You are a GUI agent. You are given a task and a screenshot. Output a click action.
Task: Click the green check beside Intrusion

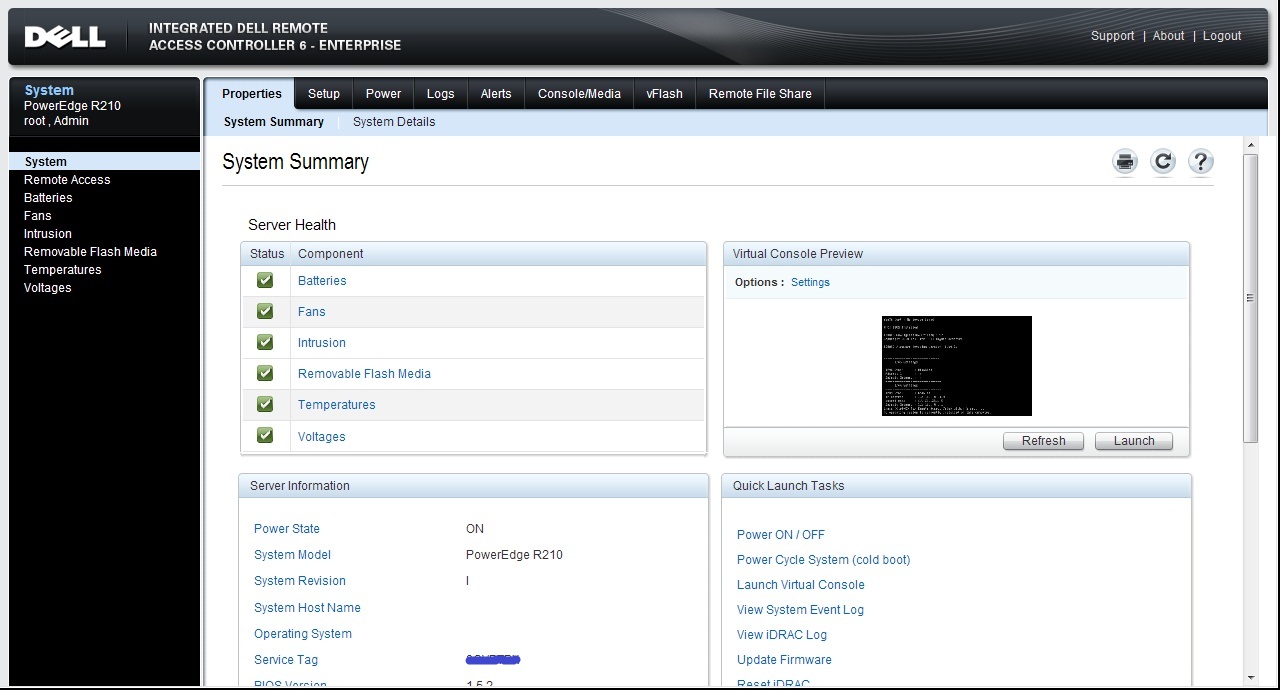click(265, 342)
